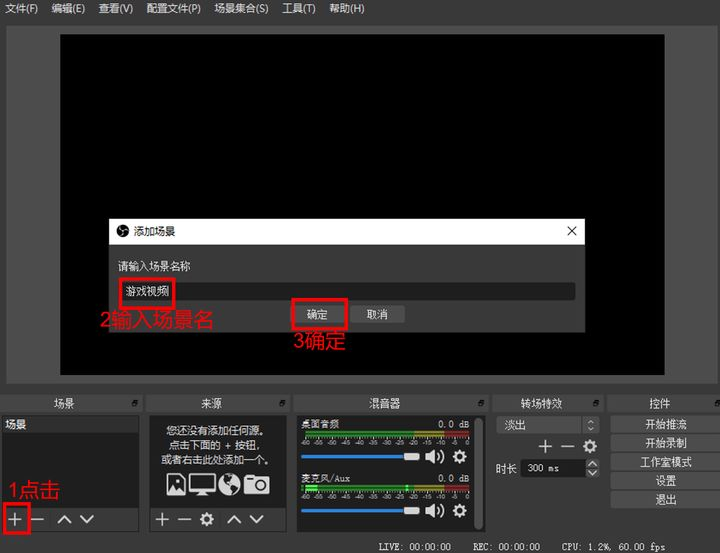Add a new scene with the plus icon
Image resolution: width=720 pixels, height=553 pixels.
coord(15,519)
